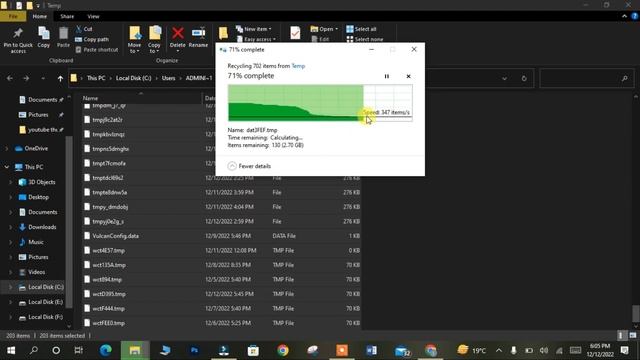This screenshot has width=640, height=360.
Task: Expand the OneDrive tree node
Action: point(7,149)
